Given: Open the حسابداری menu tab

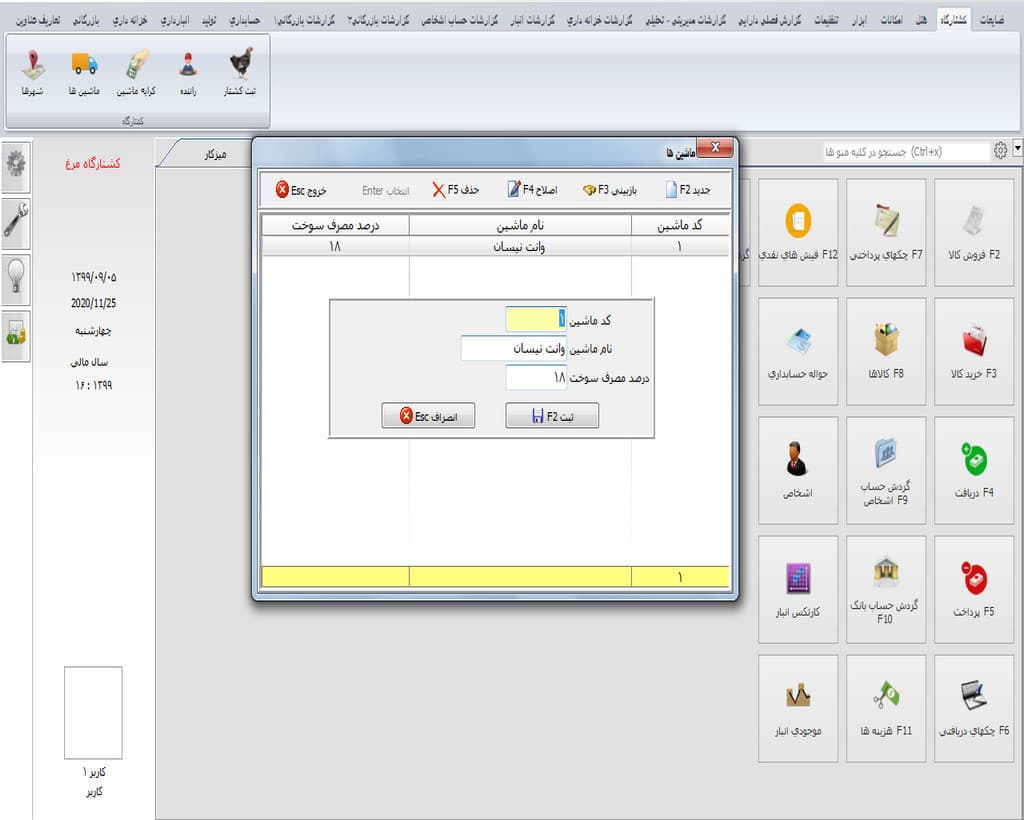Looking at the screenshot, I should (245, 20).
